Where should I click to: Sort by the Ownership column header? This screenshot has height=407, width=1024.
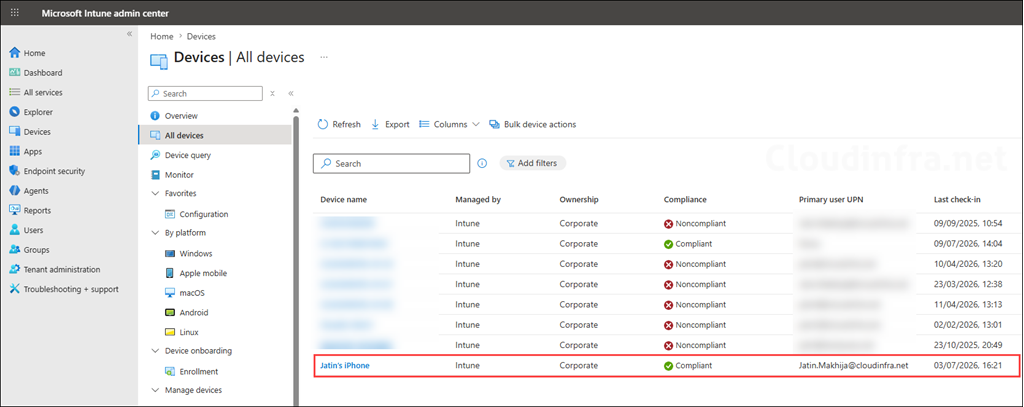coord(579,199)
